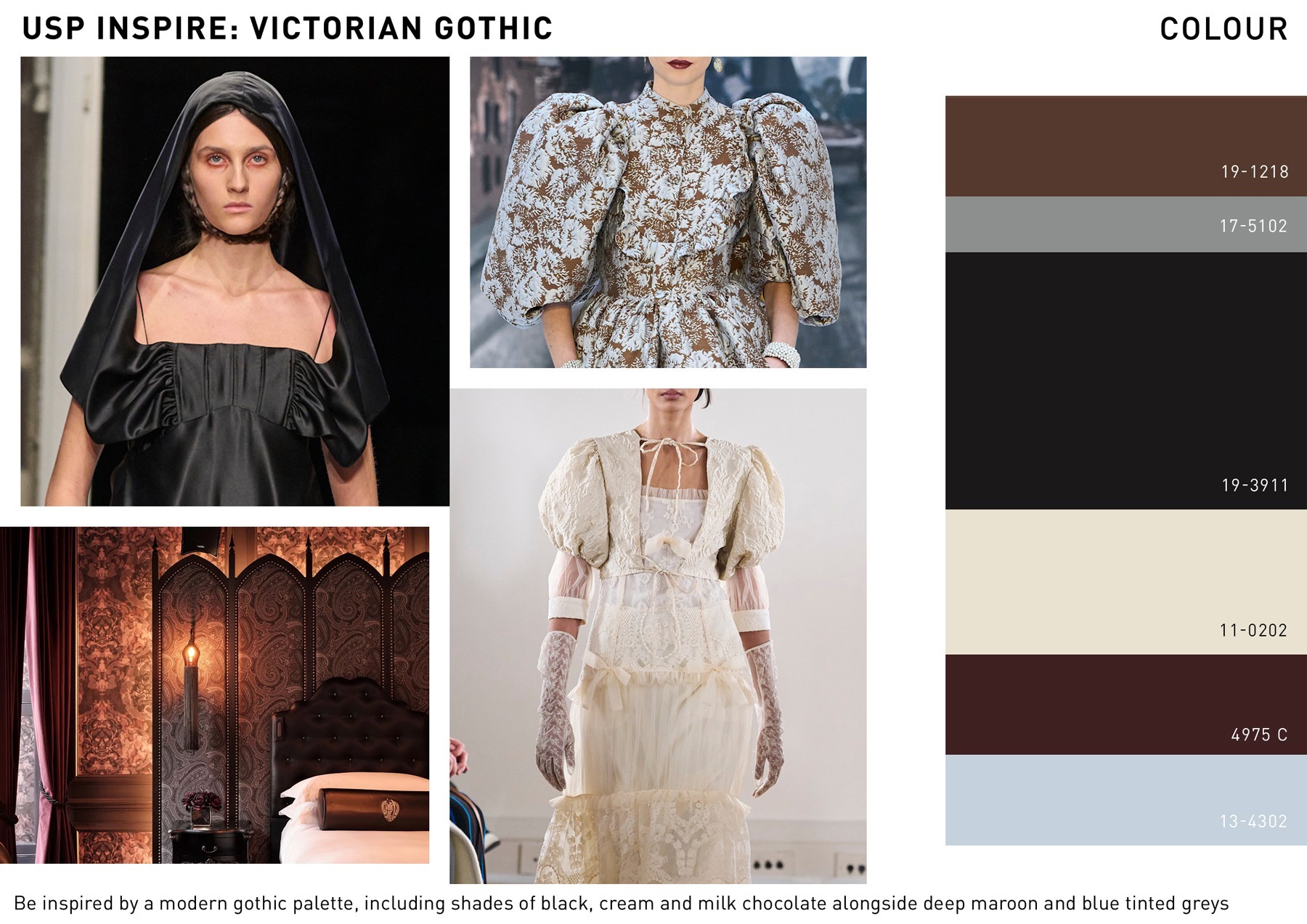Click the modern gothic palette caption text
This screenshot has width=1307, height=924.
tap(621, 904)
